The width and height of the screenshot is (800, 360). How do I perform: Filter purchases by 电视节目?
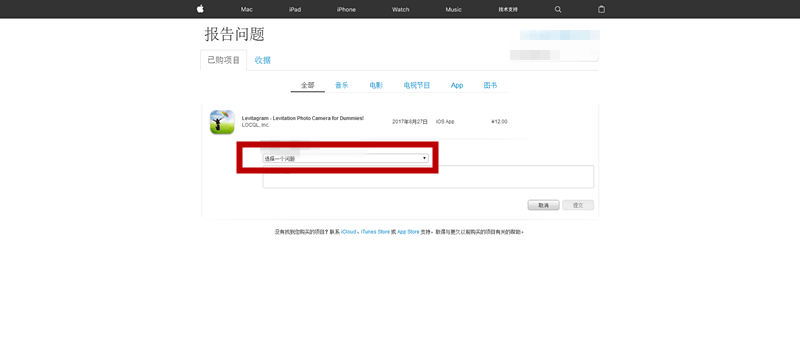click(417, 85)
